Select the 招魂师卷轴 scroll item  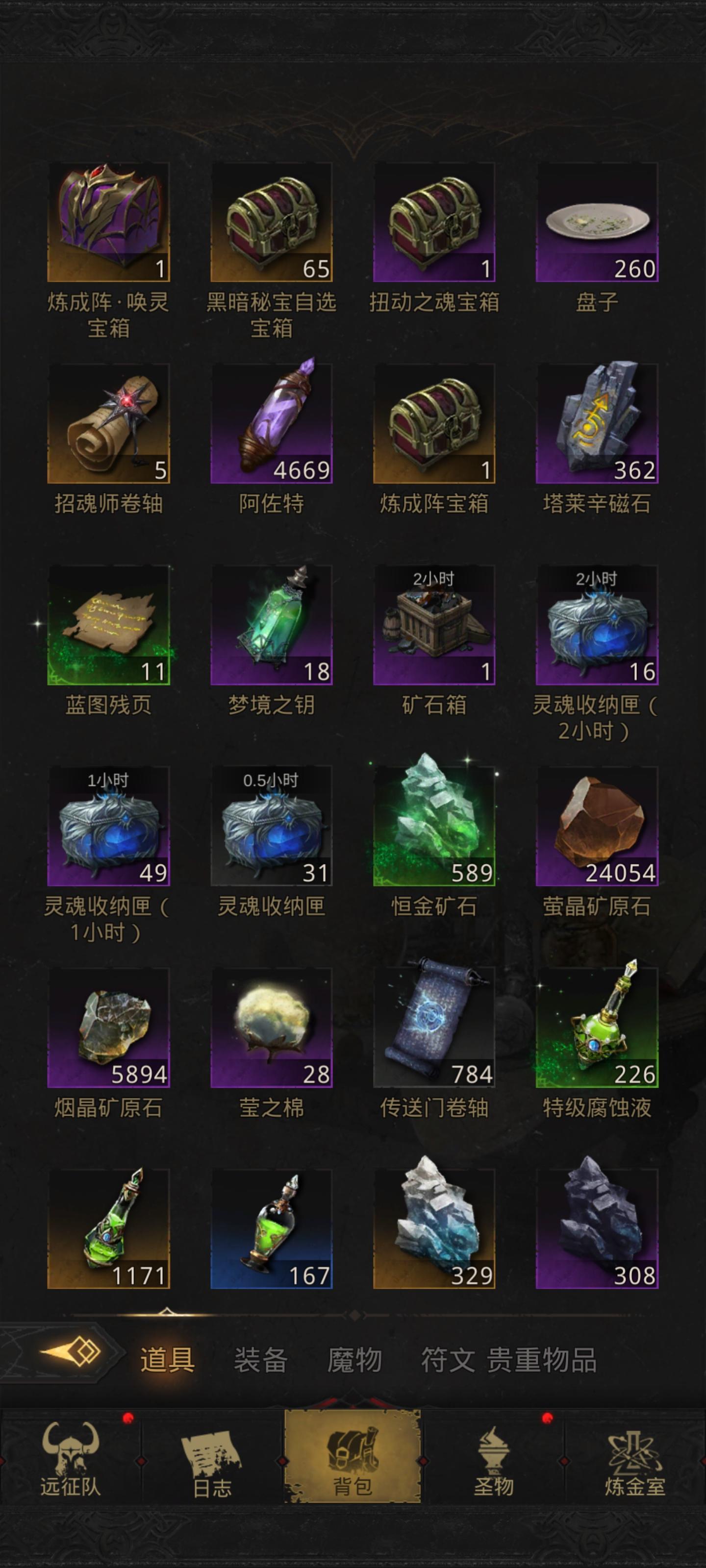108,424
